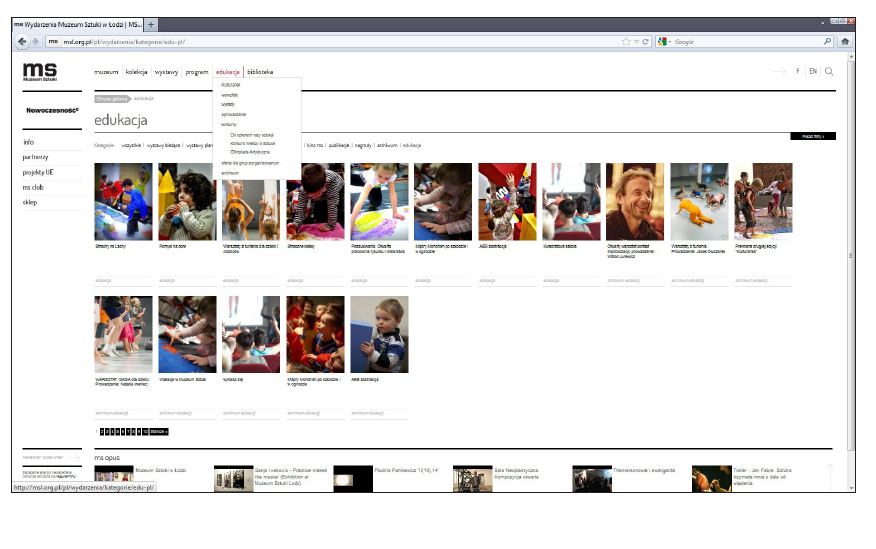Click the site favicon in address bar

[x=53, y=41]
